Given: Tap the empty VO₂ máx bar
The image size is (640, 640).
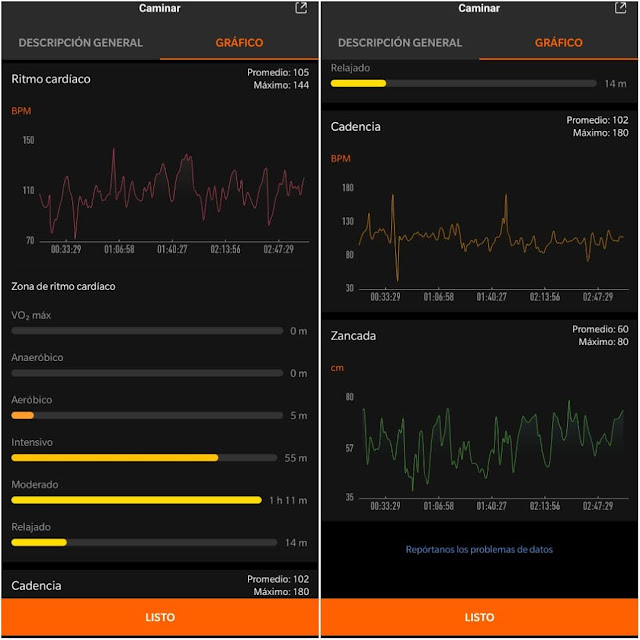Looking at the screenshot, I should pyautogui.click(x=147, y=331).
